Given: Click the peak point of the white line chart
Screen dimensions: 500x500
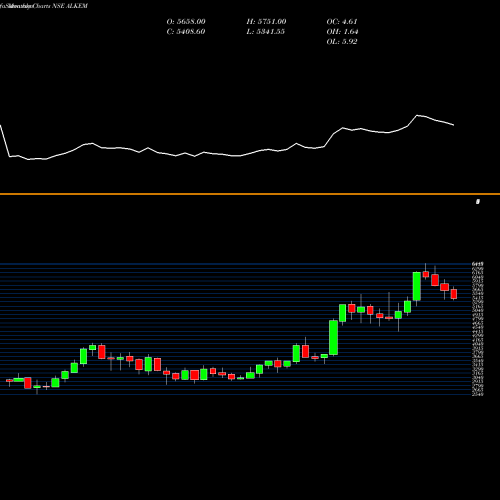Looking at the screenshot, I should pyautogui.click(x=417, y=115).
